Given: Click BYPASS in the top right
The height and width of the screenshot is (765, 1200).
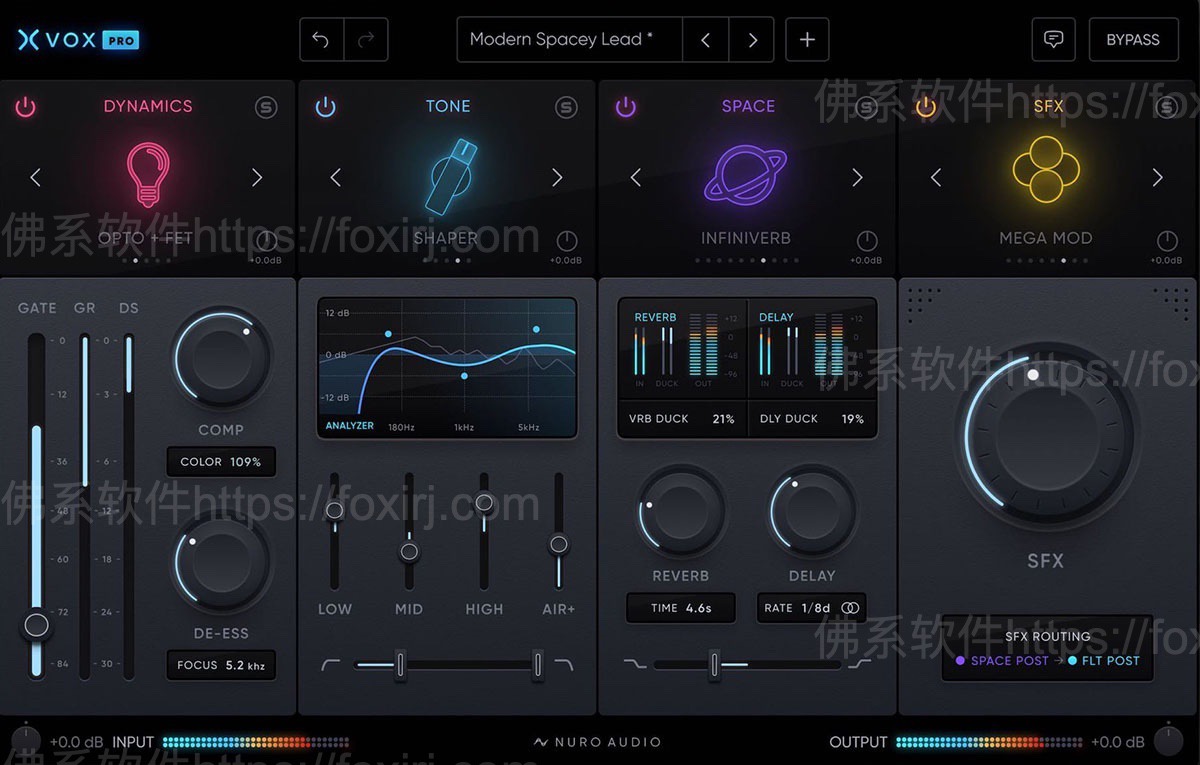Looking at the screenshot, I should tap(1133, 39).
